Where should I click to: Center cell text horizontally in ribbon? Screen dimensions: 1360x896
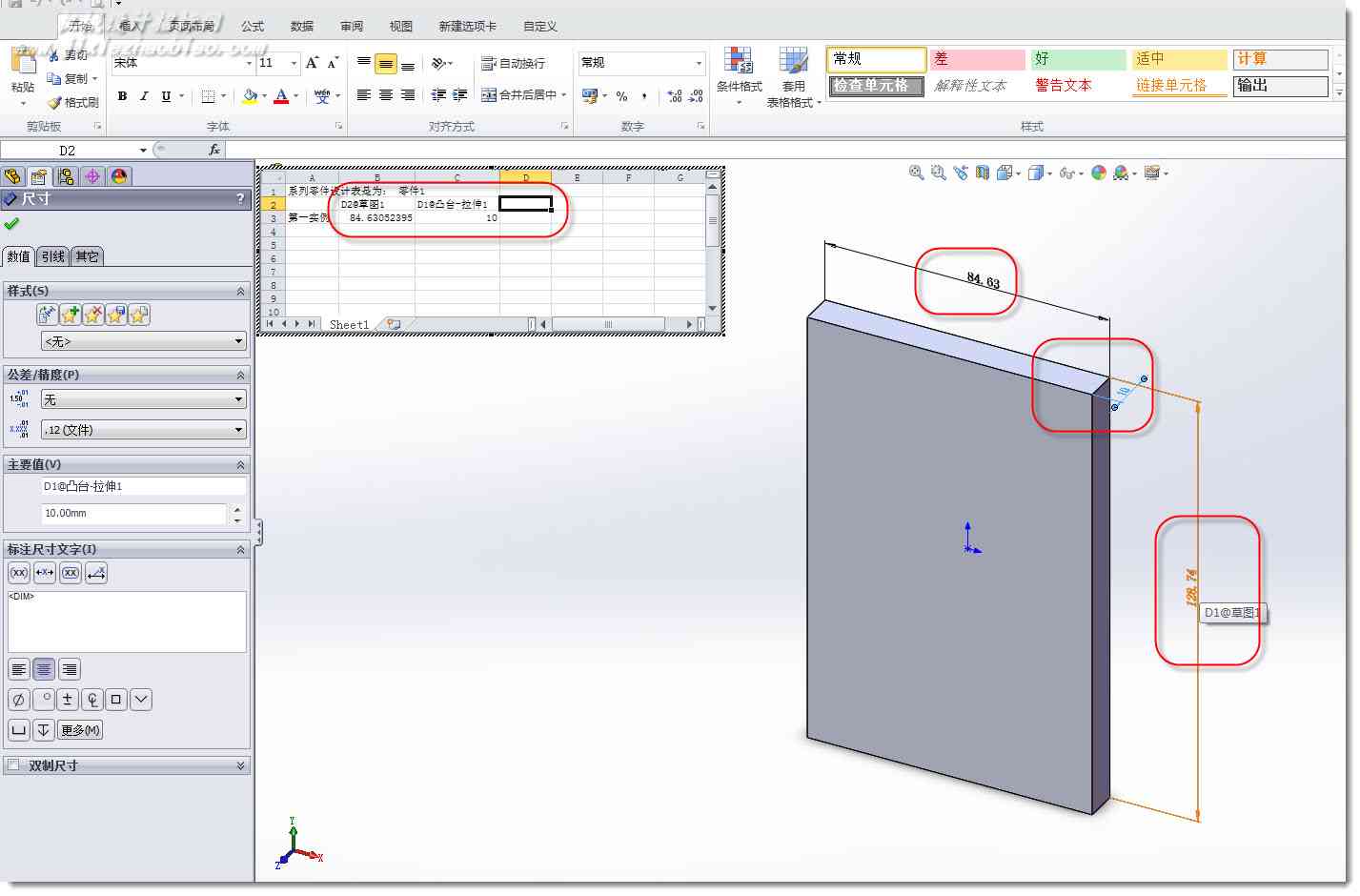[385, 94]
